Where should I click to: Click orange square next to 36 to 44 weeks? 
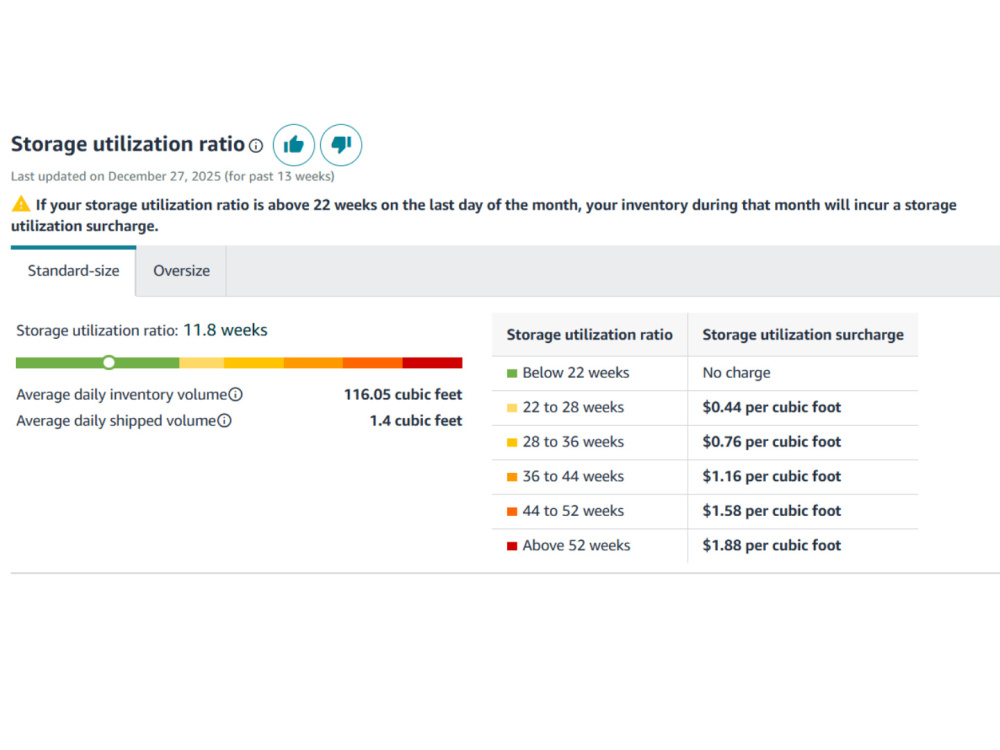click(511, 477)
